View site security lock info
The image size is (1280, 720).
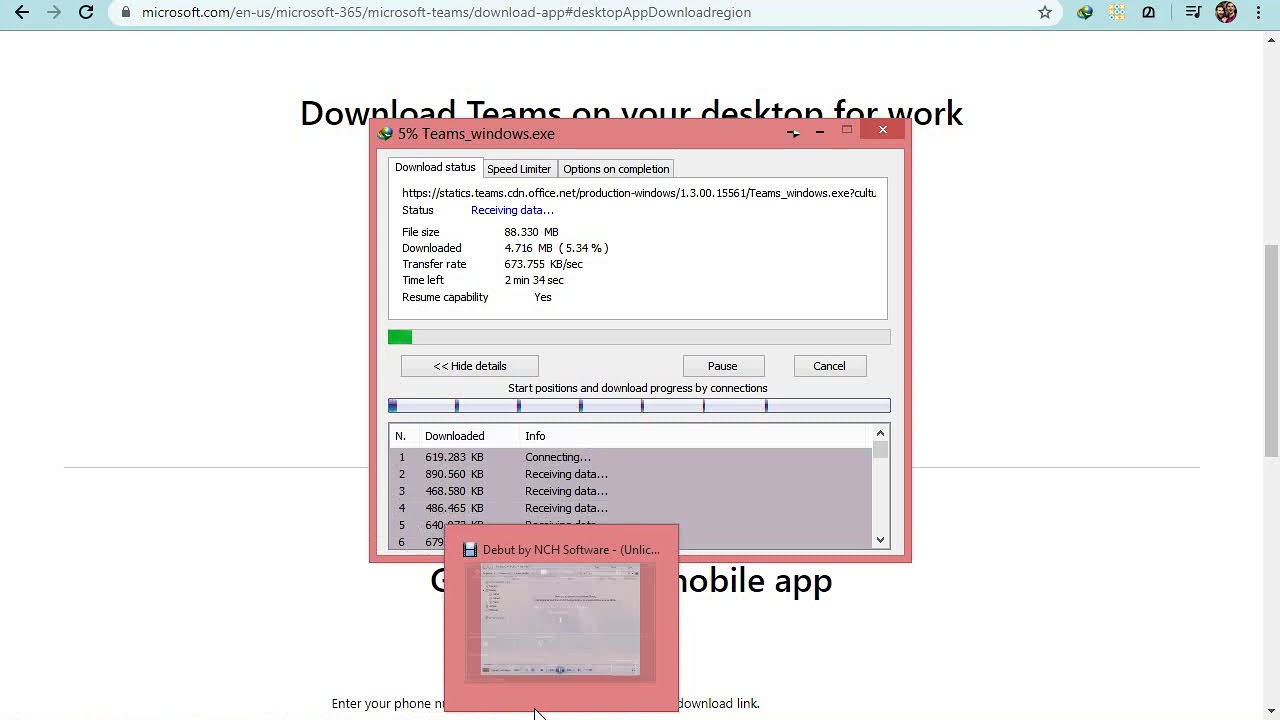pos(125,12)
